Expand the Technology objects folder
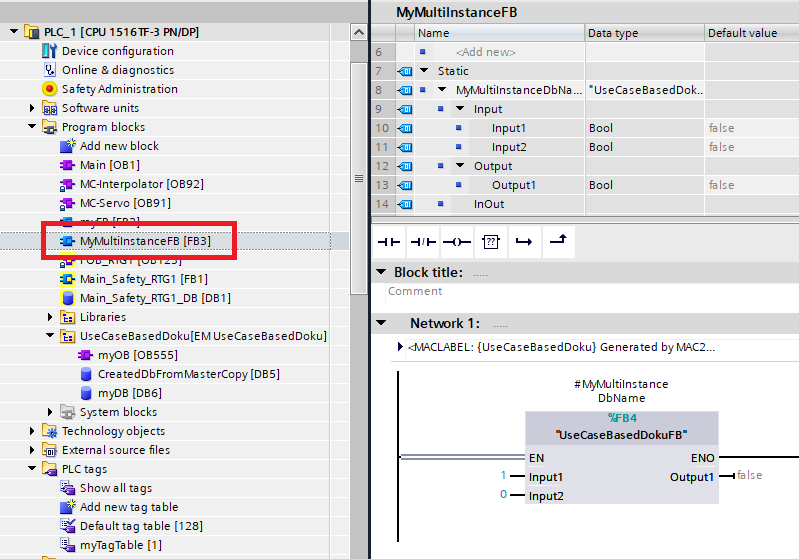The height and width of the screenshot is (559, 799). (32, 431)
